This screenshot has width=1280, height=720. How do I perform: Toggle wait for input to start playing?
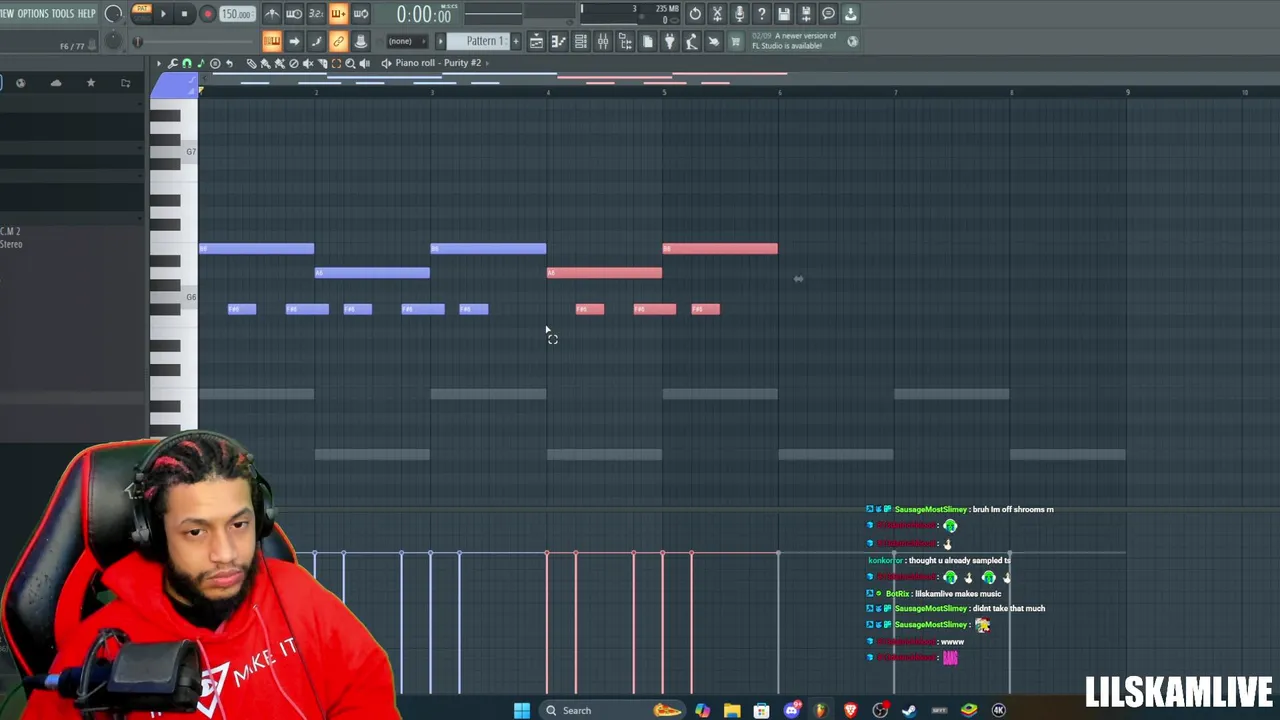click(x=294, y=14)
